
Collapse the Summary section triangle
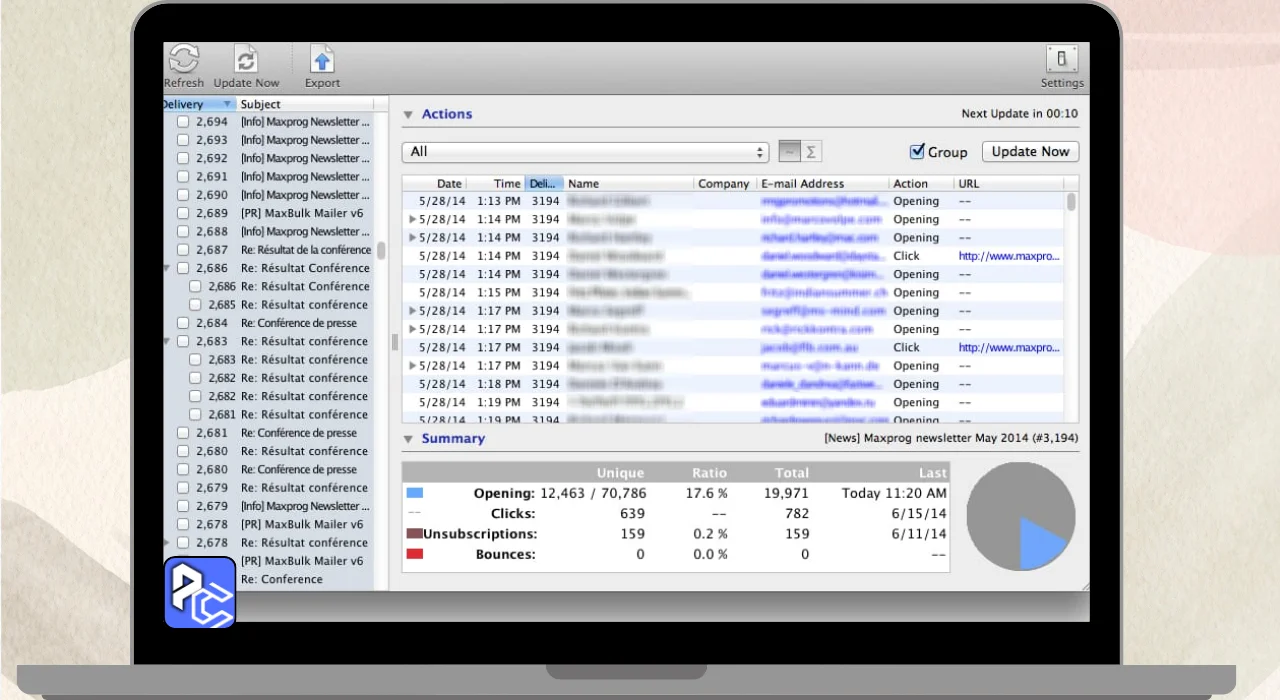tap(408, 439)
